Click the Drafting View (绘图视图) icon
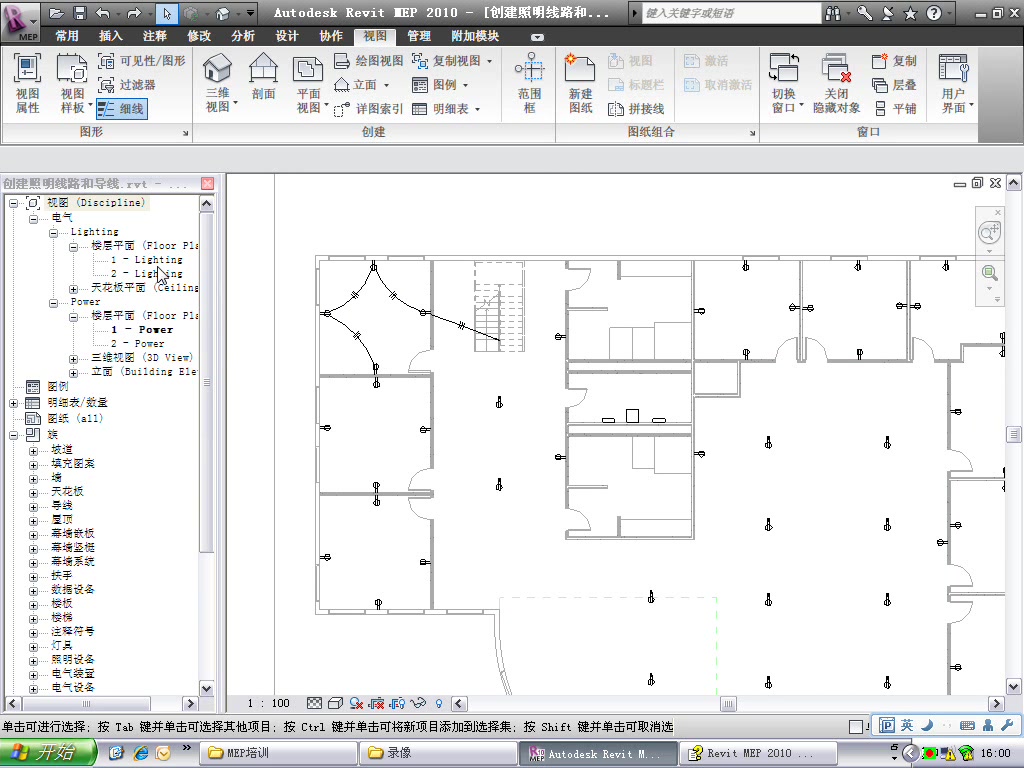This screenshot has height=768, width=1024. [367, 58]
